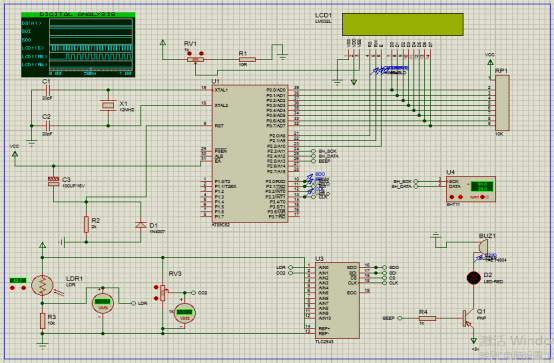Select the U4 SHT11 sensor module
Viewport: 554px width, 363px height.
point(471,189)
